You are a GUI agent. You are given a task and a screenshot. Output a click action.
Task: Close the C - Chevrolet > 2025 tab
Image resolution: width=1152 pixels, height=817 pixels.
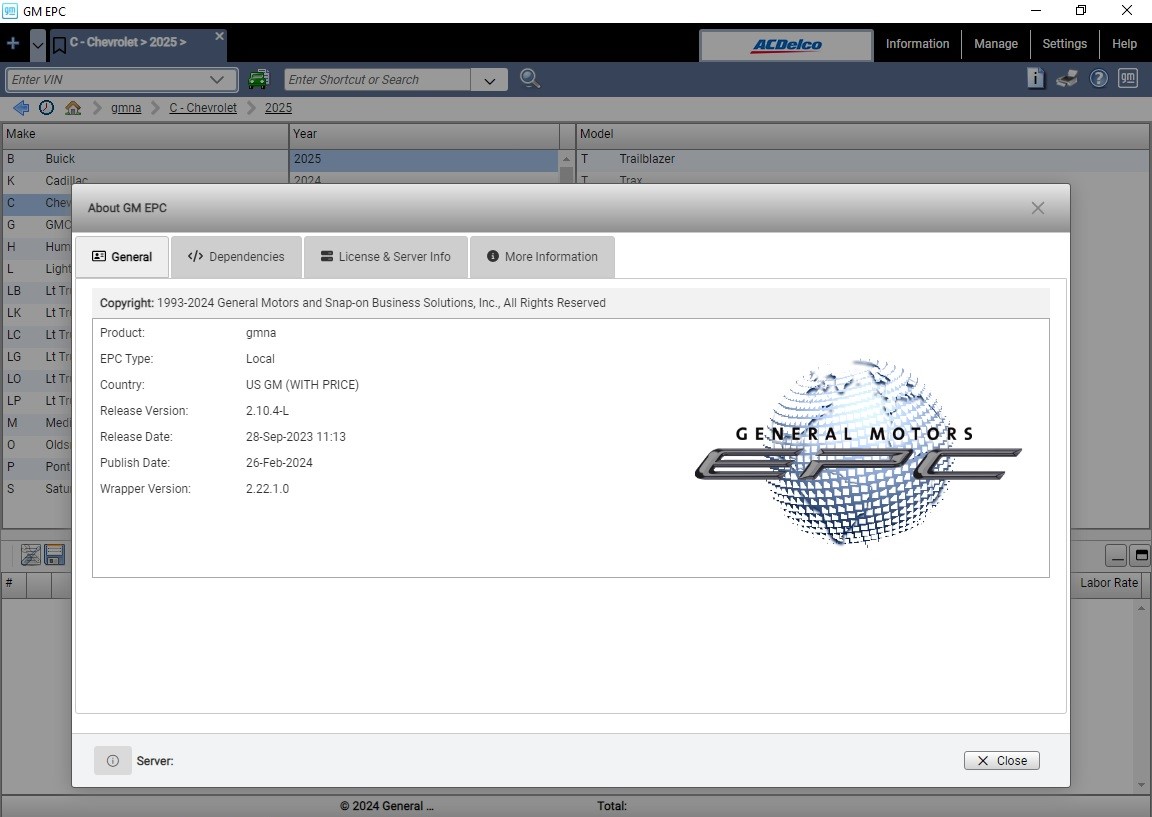pyautogui.click(x=219, y=36)
